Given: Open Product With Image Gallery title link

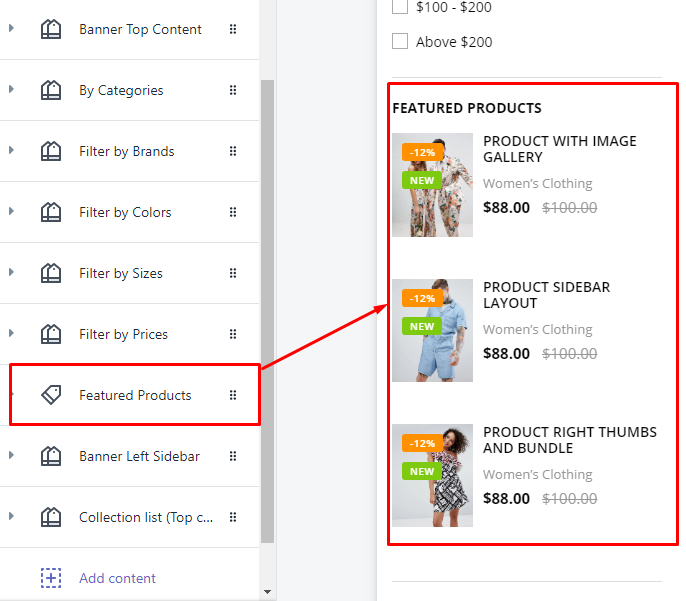Looking at the screenshot, I should (559, 149).
